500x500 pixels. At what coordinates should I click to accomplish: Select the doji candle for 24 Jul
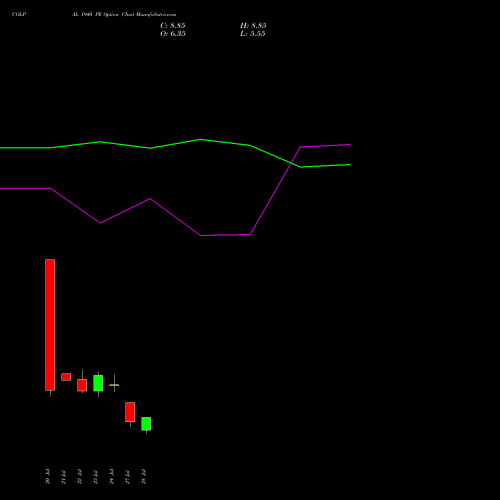114,385
